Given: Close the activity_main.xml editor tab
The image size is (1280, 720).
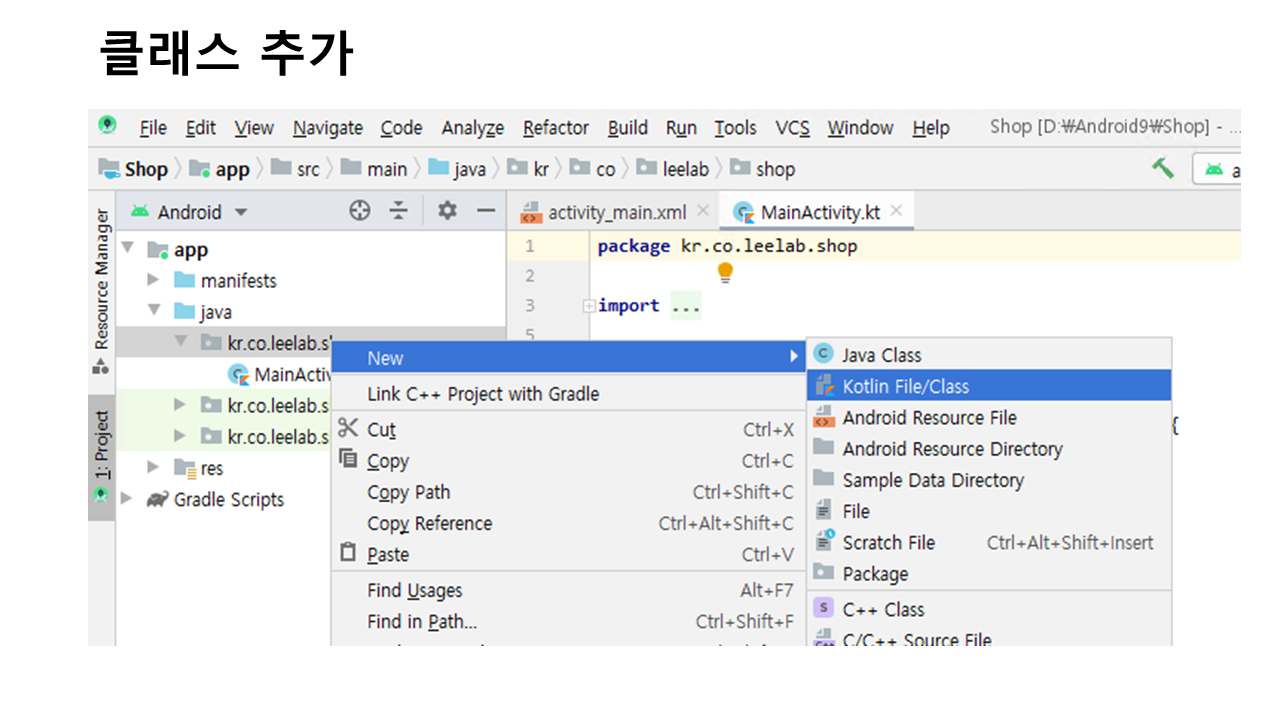Looking at the screenshot, I should coord(703,211).
